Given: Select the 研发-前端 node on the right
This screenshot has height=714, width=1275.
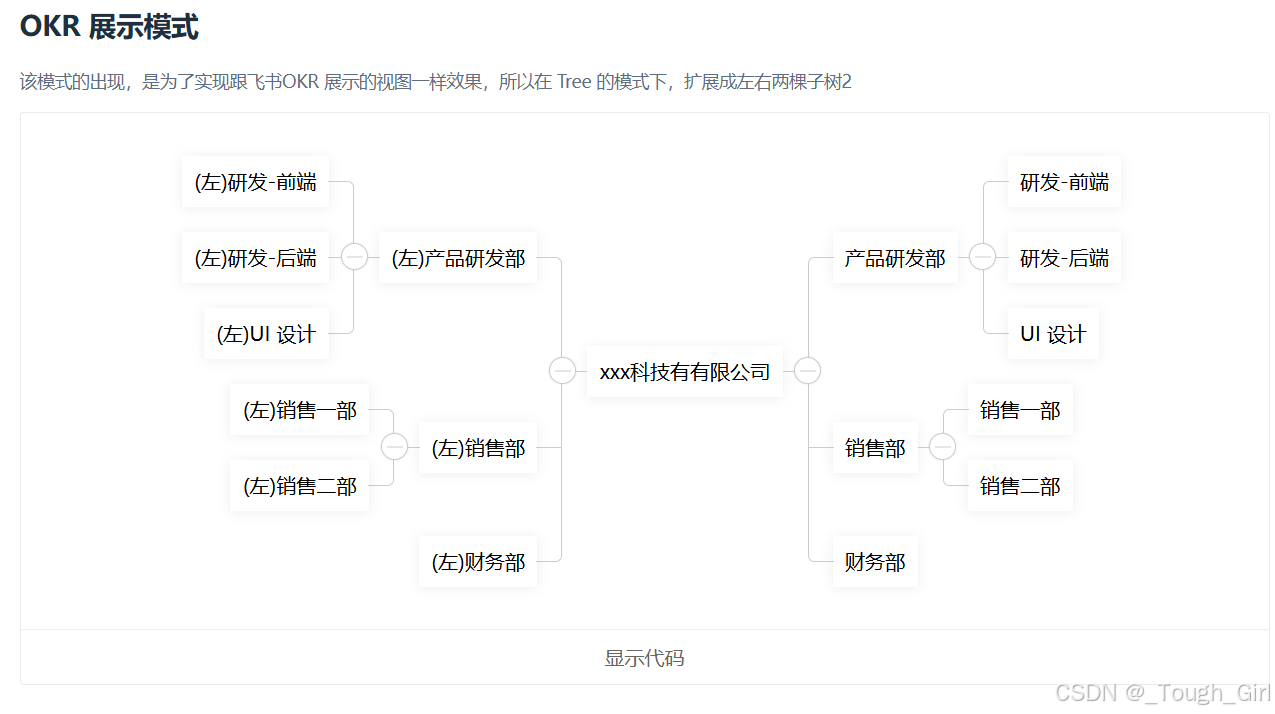Looking at the screenshot, I should 1063,182.
